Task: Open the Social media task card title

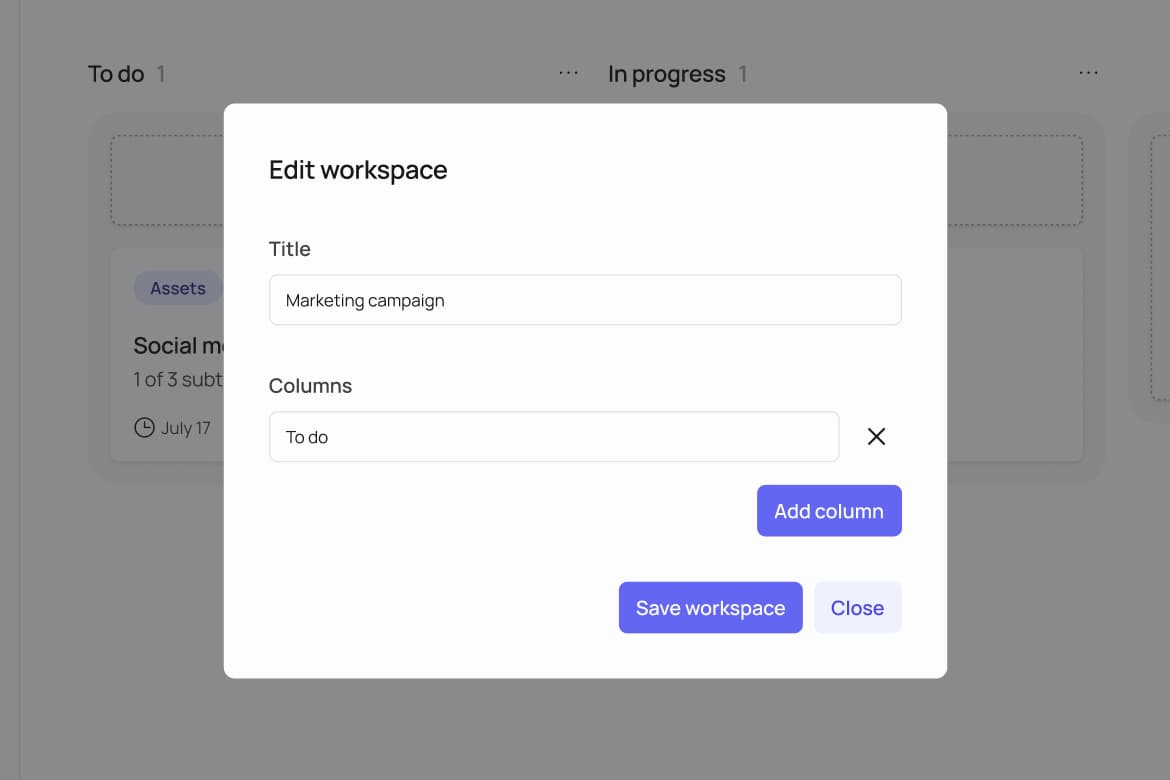Action: point(179,346)
